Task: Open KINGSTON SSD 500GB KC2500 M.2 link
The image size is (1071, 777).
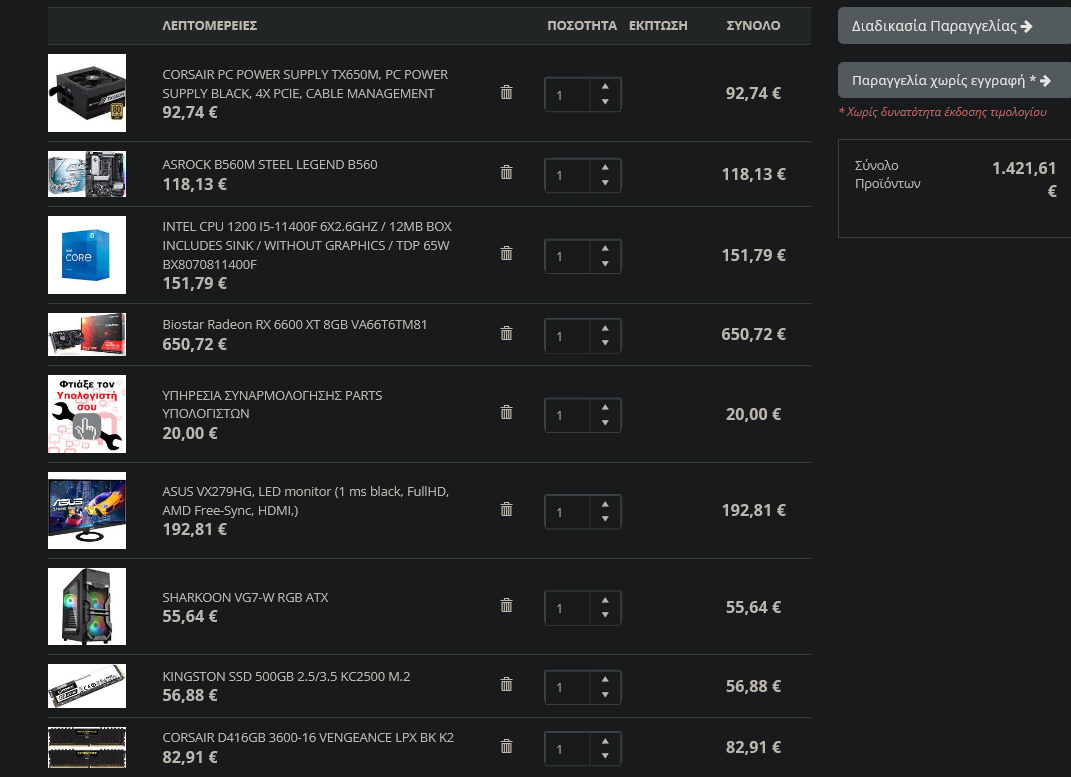Action: 286,677
